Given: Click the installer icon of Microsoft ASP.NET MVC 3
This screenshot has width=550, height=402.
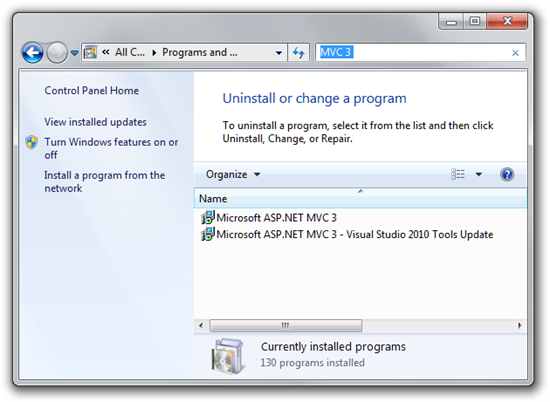Looking at the screenshot, I should [208, 217].
